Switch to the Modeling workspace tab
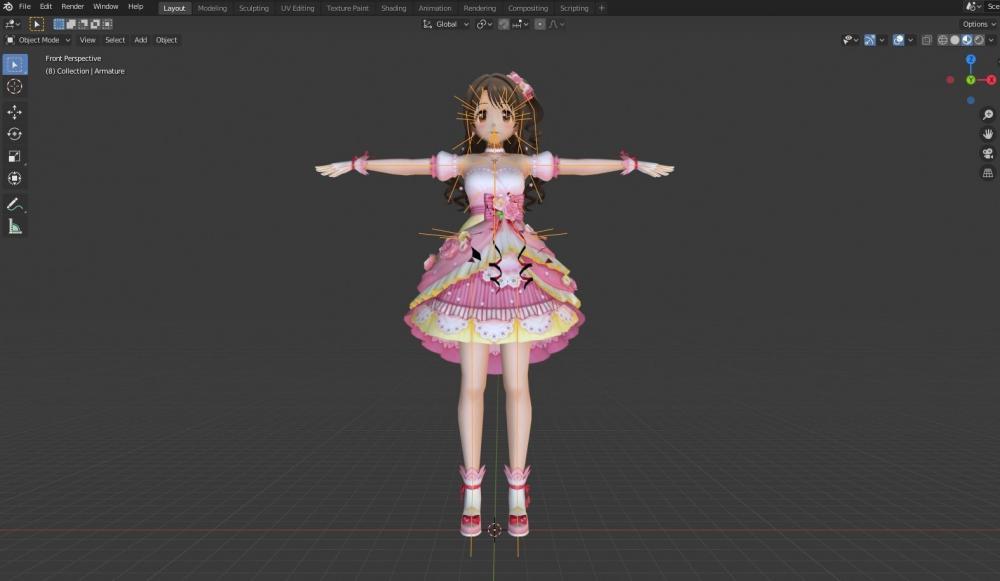This screenshot has width=1000, height=581. (x=212, y=8)
